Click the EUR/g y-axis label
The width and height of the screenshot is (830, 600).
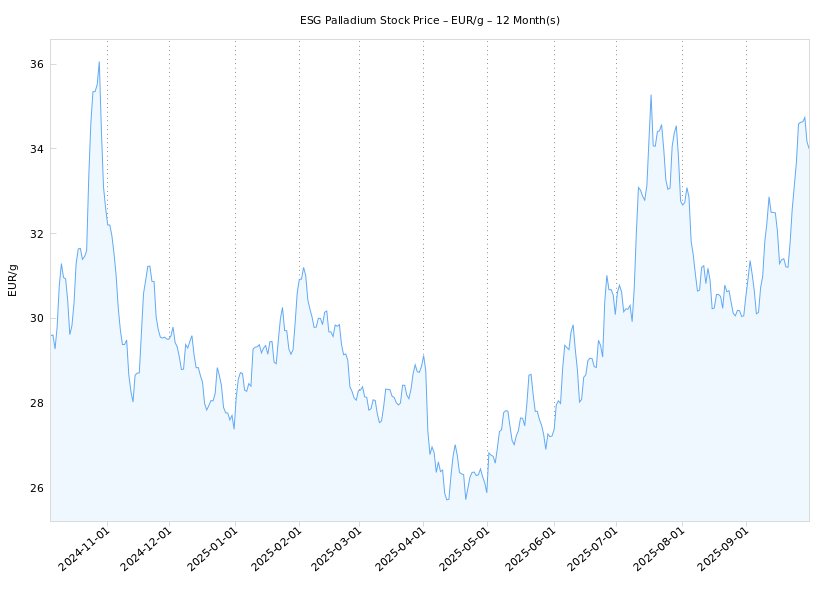(x=13, y=280)
